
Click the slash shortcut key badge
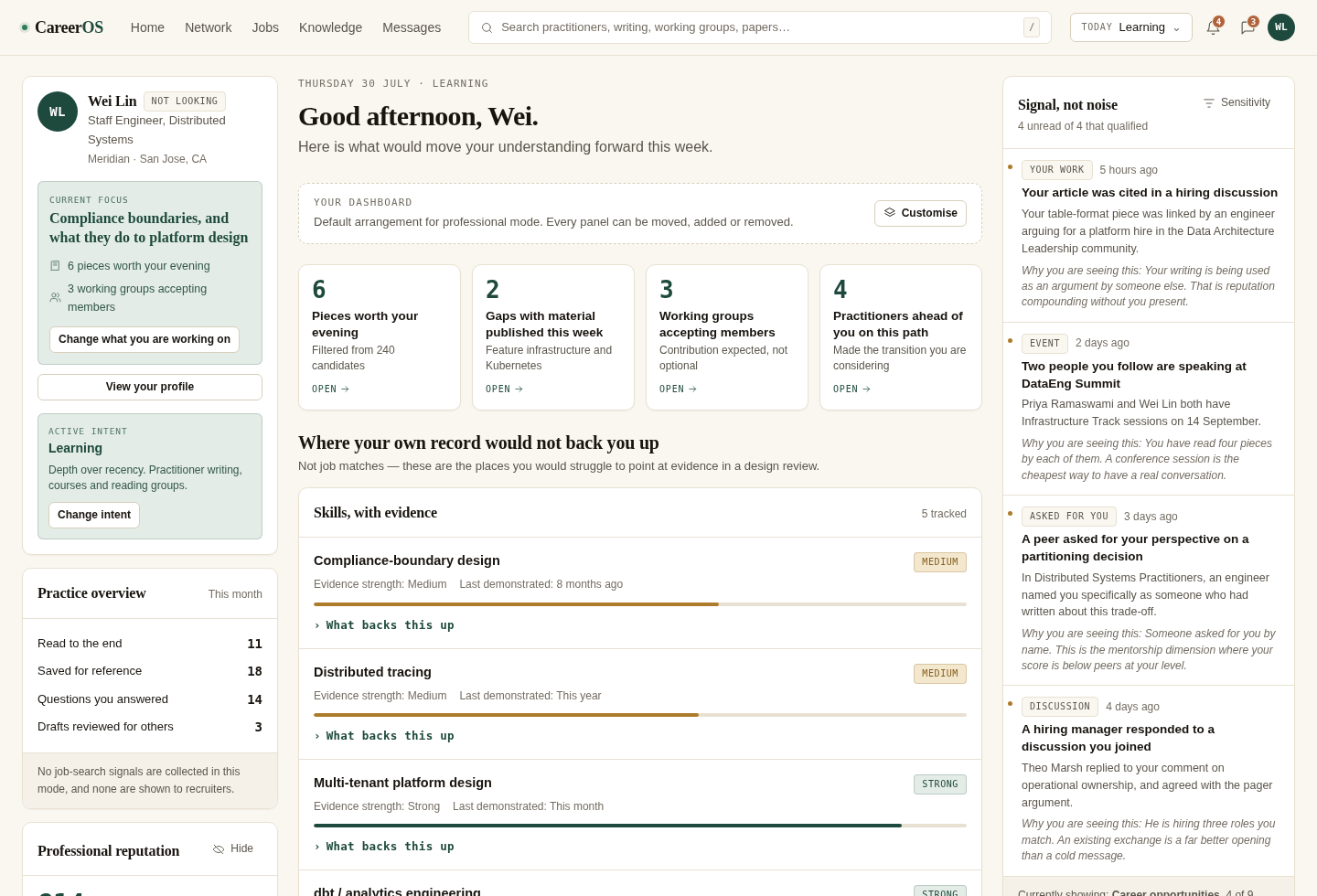tap(1032, 27)
